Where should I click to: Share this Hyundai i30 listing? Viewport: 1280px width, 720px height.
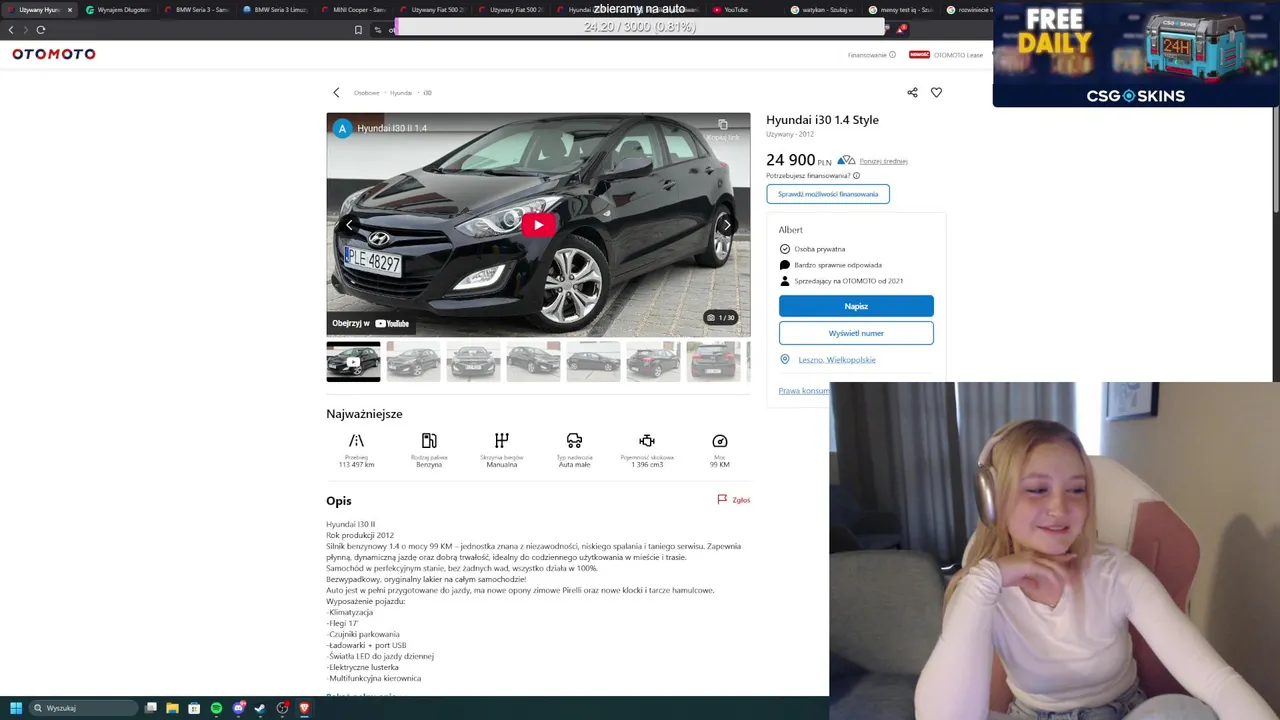click(912, 92)
